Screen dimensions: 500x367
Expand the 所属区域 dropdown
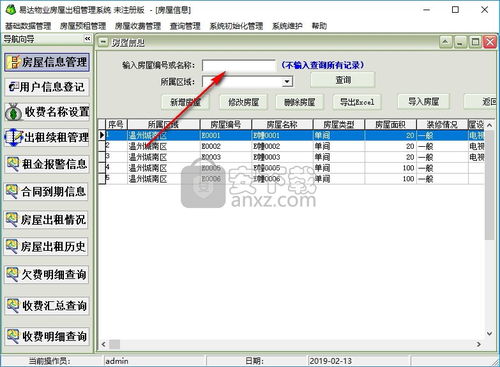point(287,81)
